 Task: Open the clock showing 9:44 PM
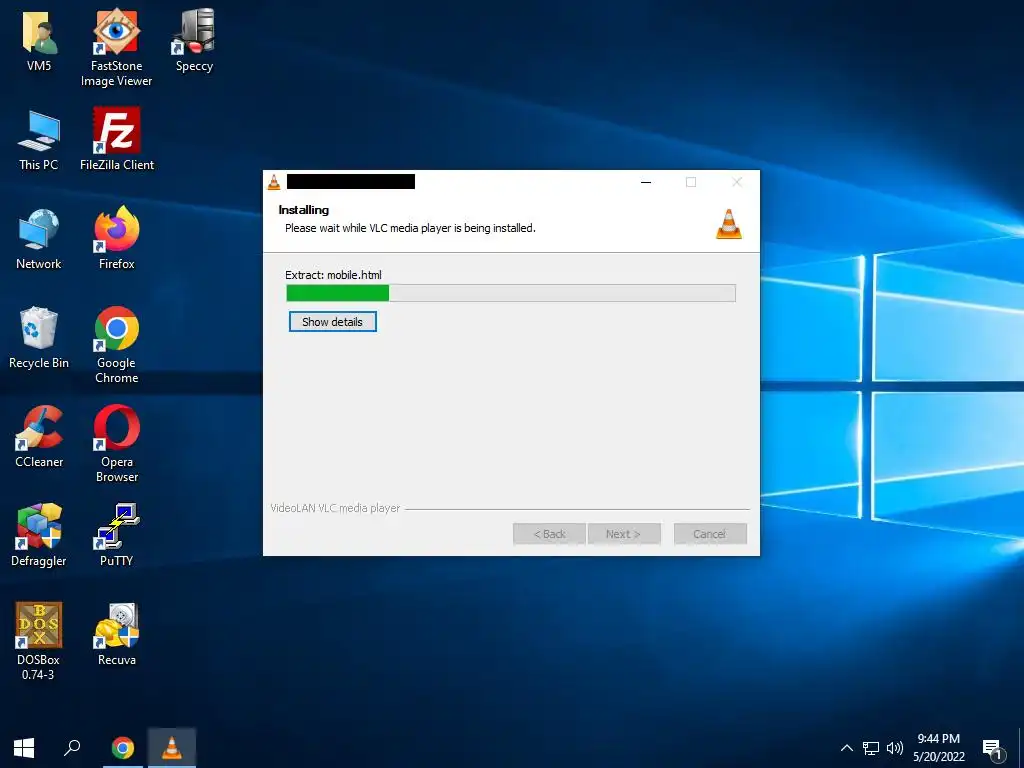(938, 748)
